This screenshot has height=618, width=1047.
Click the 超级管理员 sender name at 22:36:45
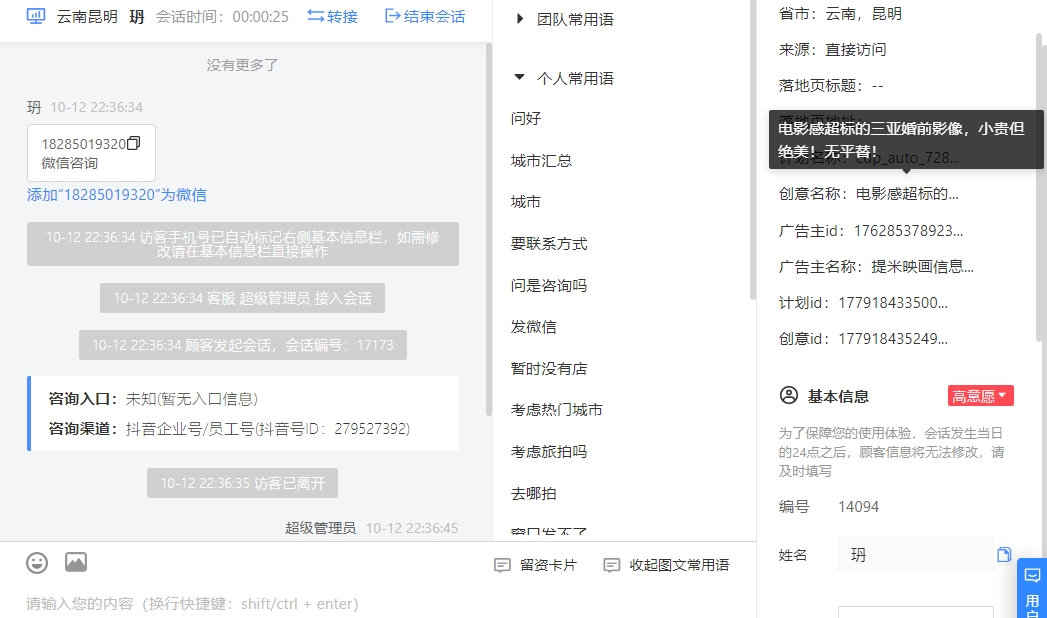coord(321,529)
